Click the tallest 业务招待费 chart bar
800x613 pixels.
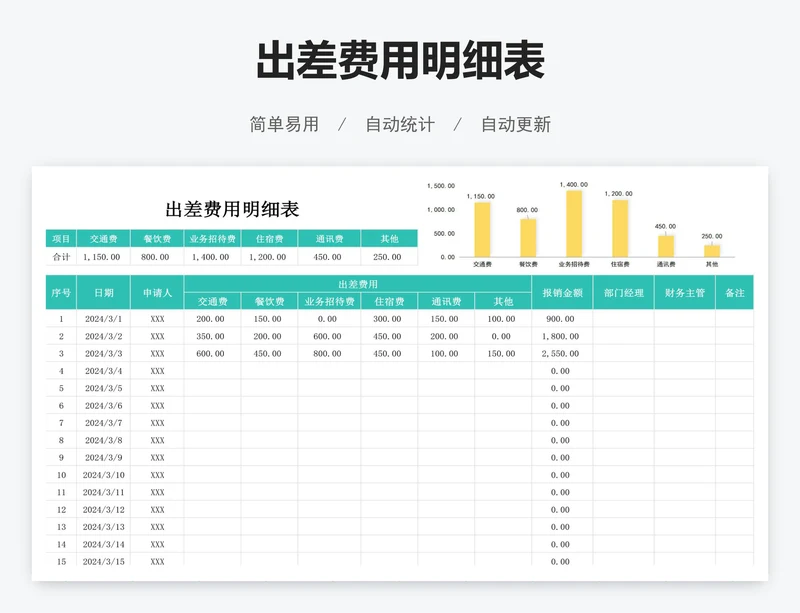click(x=576, y=225)
